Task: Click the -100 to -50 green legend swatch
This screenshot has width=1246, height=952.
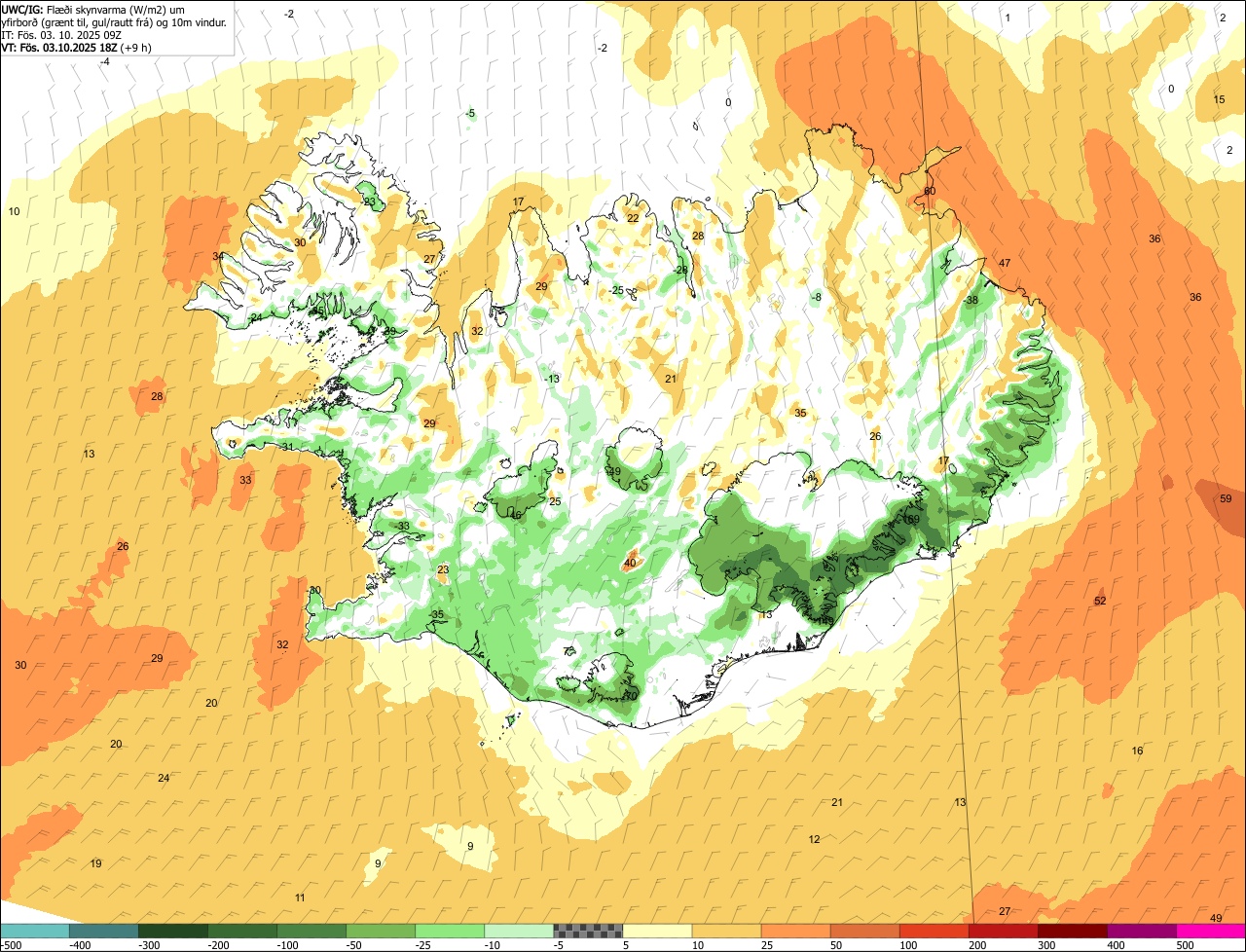Action: pyautogui.click(x=311, y=931)
